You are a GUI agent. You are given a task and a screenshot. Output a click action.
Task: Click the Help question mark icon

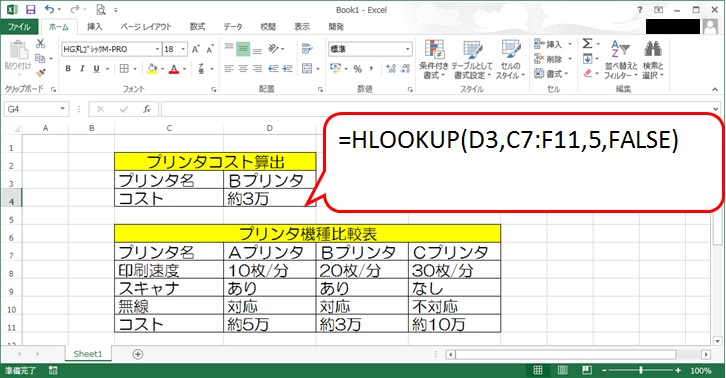tap(640, 10)
